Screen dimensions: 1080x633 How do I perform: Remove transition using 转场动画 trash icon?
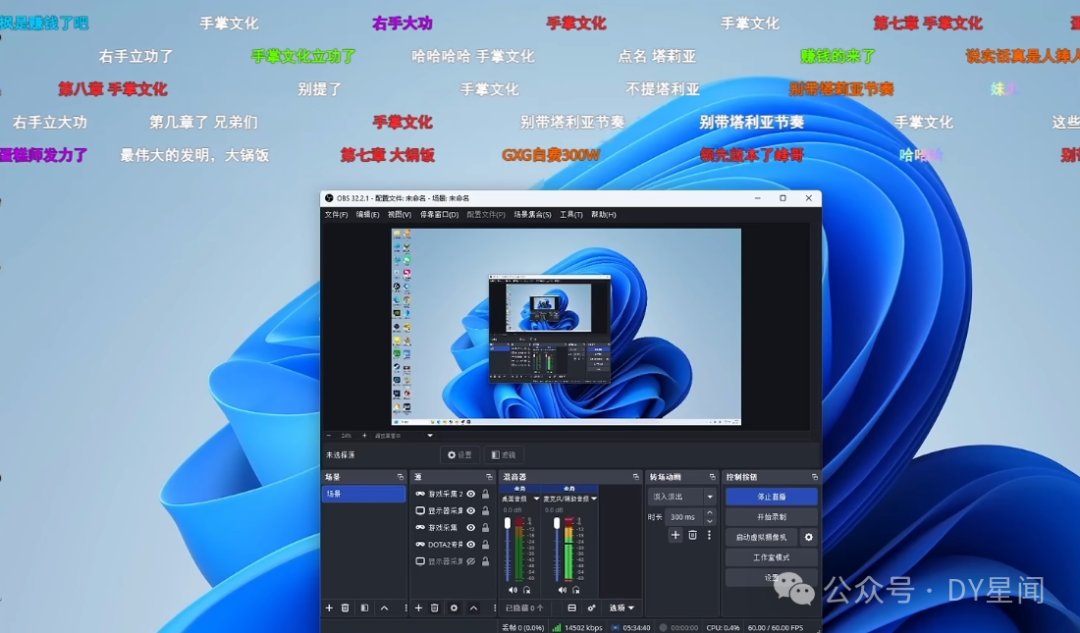[x=692, y=535]
